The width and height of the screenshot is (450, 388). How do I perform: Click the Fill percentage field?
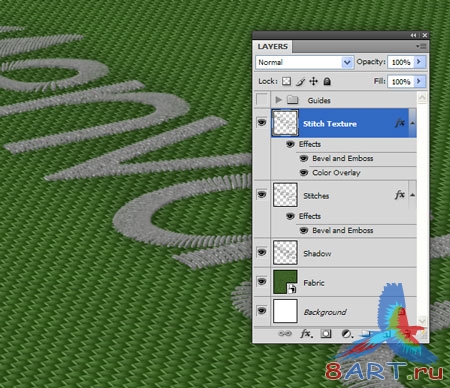[401, 81]
